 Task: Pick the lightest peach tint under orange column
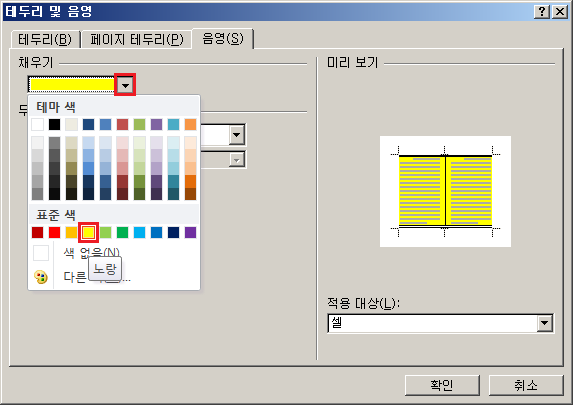190,143
